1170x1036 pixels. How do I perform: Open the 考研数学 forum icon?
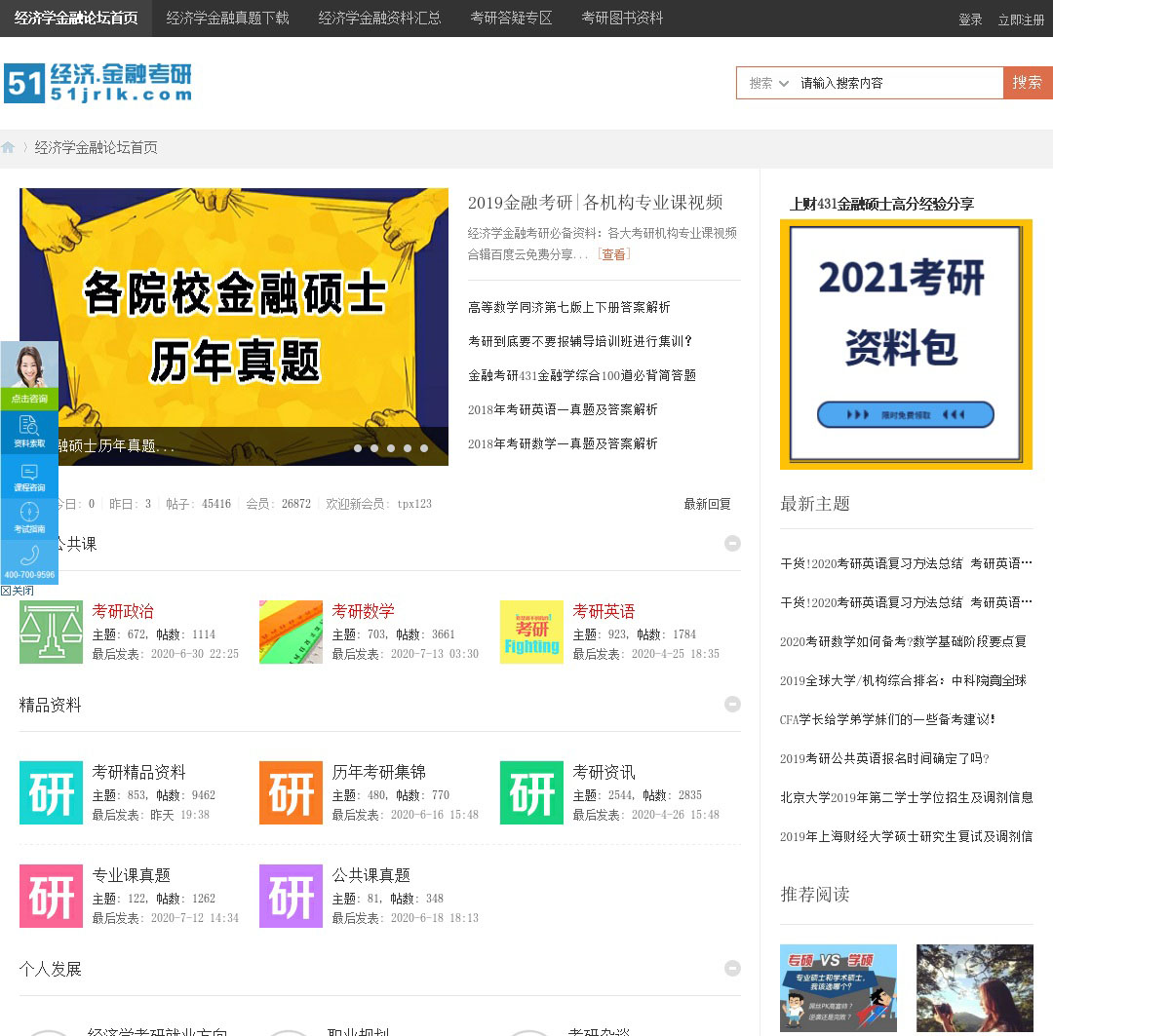coord(291,632)
